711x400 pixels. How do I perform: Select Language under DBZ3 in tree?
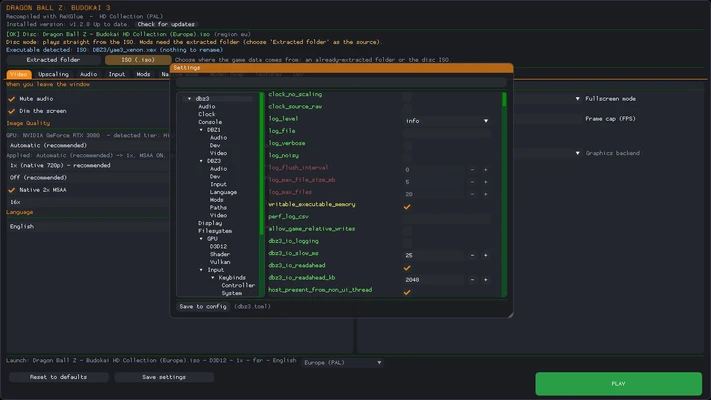223,192
